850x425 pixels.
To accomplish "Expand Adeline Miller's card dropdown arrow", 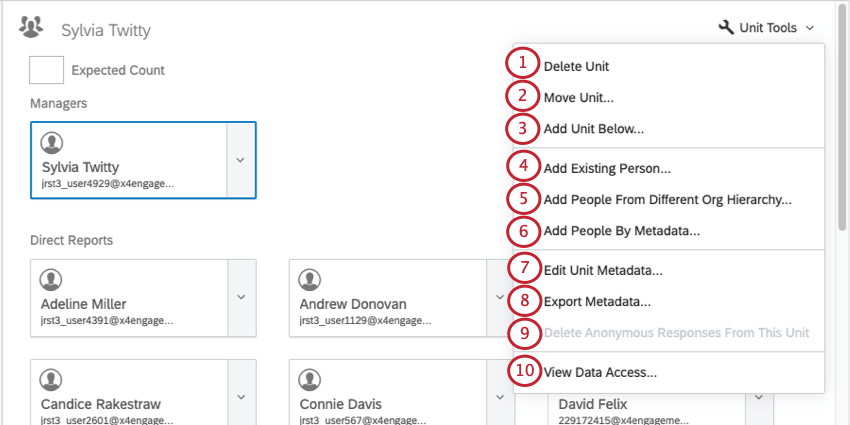I will (x=241, y=297).
